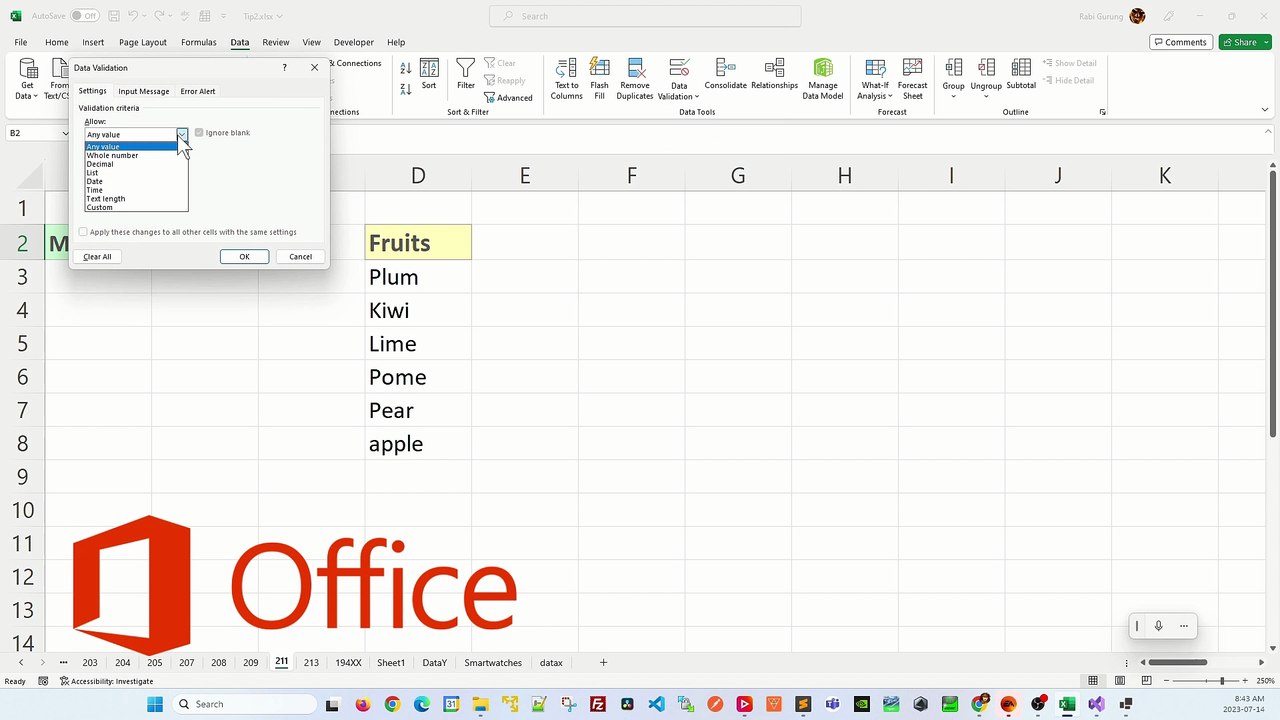Click the Data Validation ribbon icon

679,69
